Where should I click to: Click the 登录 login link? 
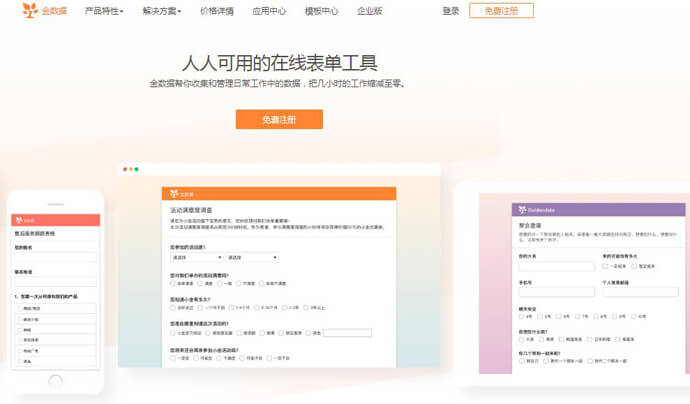pos(451,11)
